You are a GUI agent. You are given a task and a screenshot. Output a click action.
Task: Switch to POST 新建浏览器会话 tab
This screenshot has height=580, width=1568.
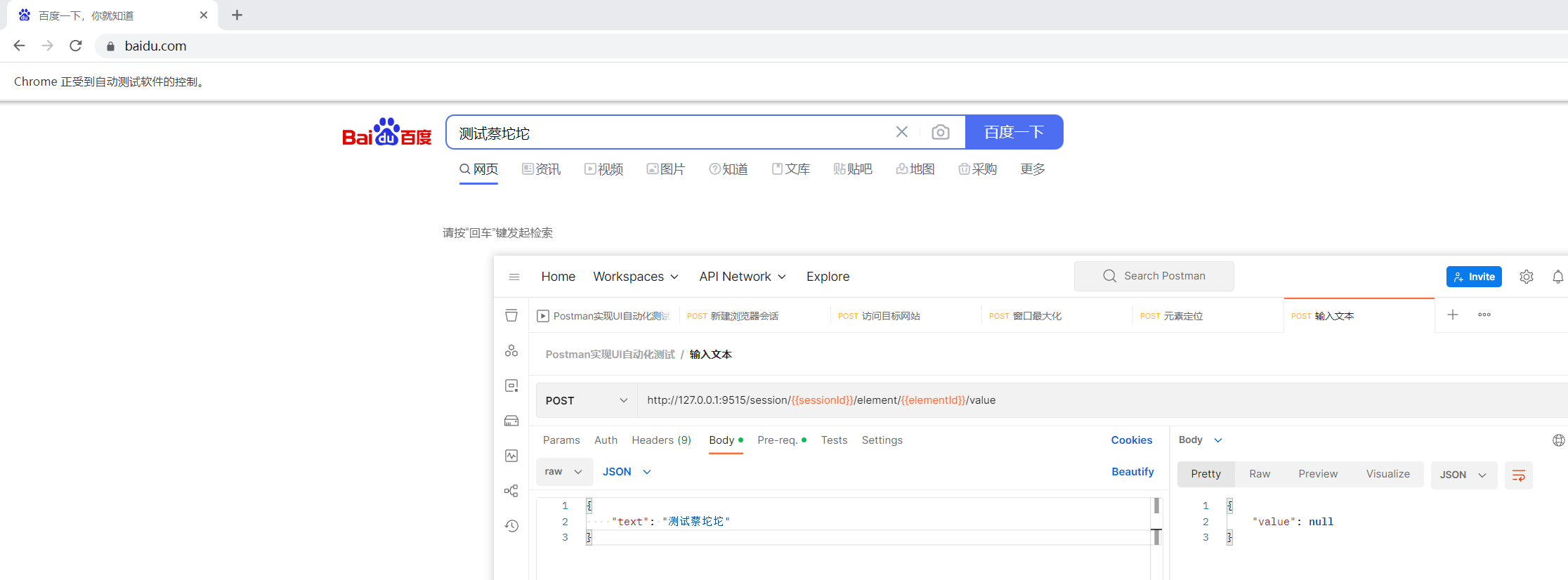pyautogui.click(x=732, y=316)
